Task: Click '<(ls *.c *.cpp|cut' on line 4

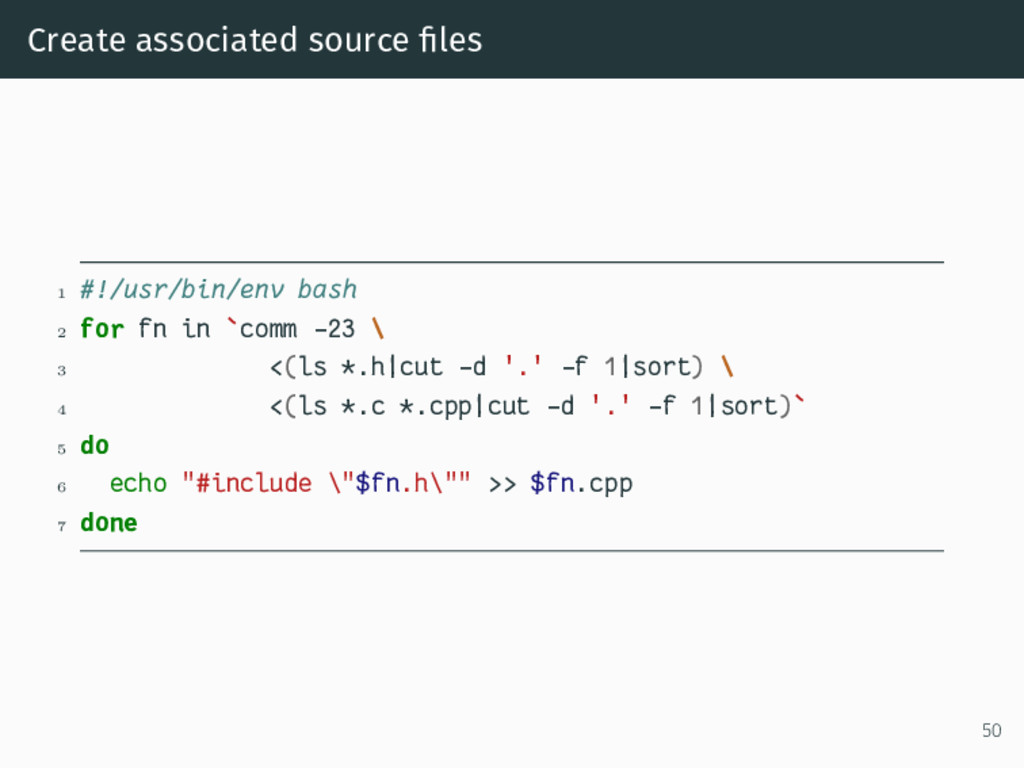Action: click(x=399, y=406)
